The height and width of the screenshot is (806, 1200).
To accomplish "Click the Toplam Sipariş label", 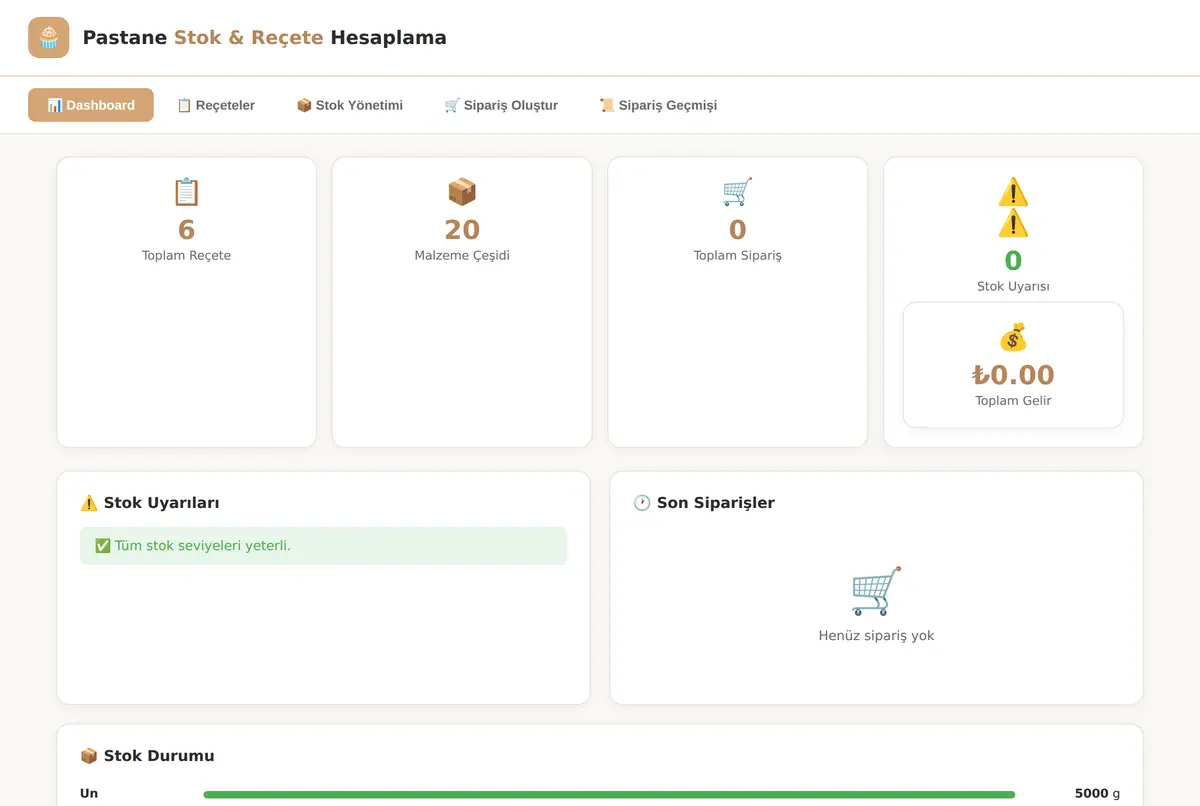I will click(x=738, y=256).
